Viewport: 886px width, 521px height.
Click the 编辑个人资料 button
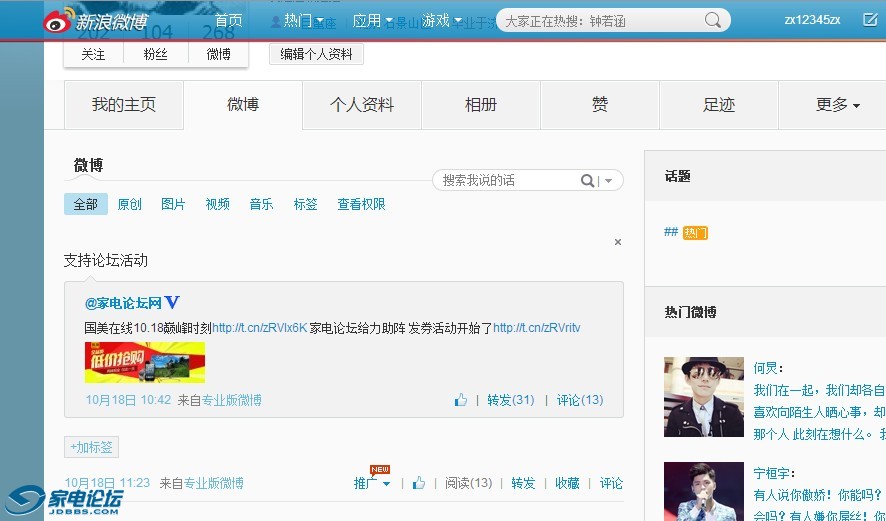[316, 54]
